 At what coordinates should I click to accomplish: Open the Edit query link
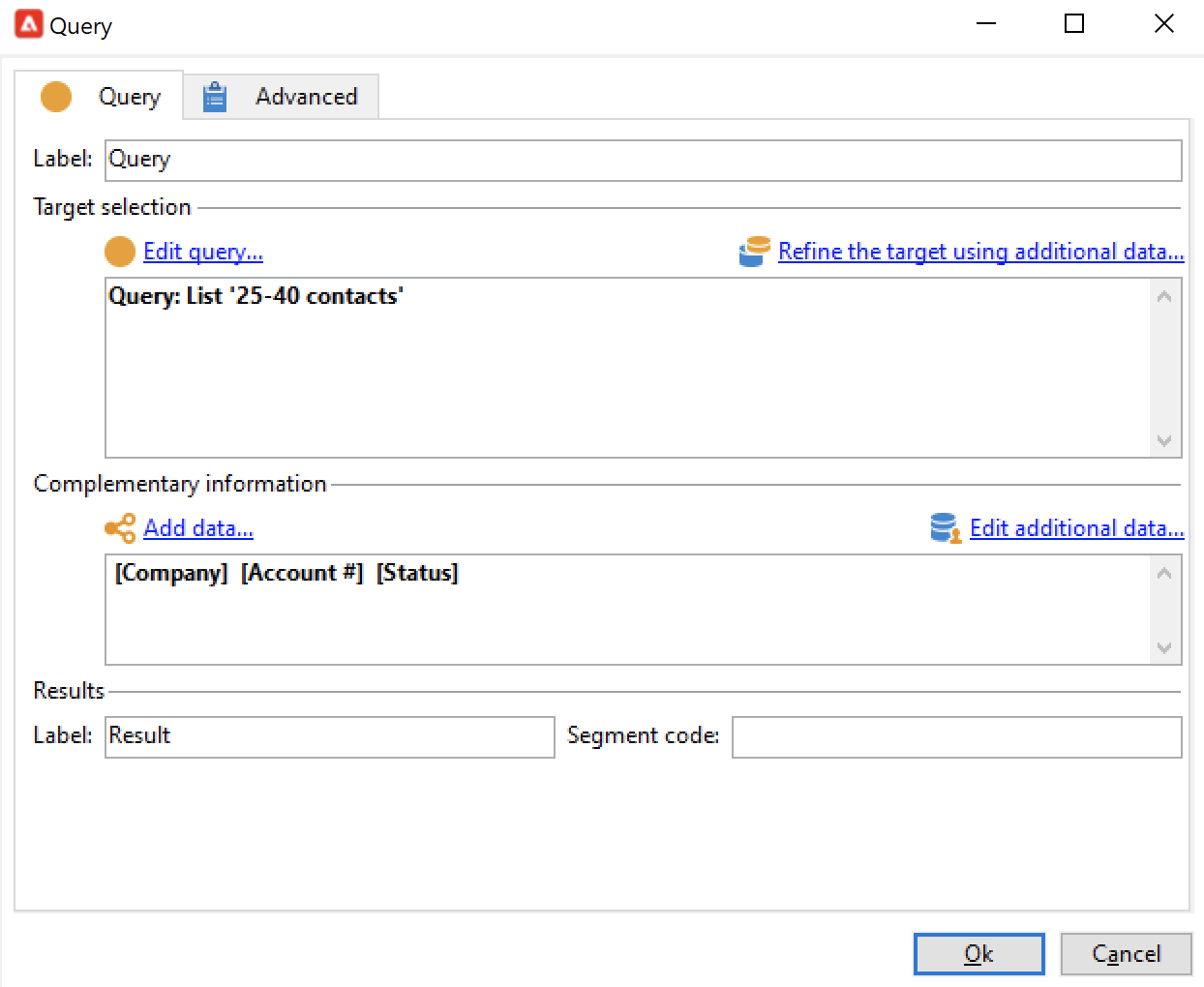click(x=203, y=252)
